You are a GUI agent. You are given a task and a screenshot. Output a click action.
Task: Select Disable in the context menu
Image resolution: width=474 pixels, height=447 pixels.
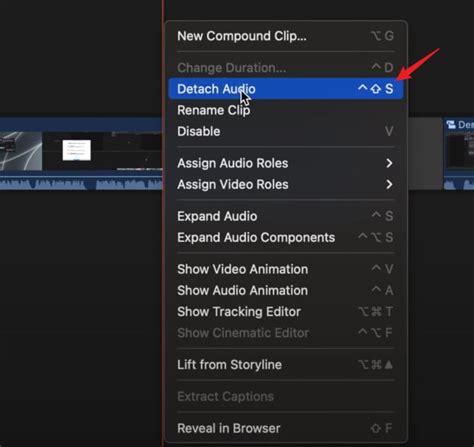tap(286, 131)
